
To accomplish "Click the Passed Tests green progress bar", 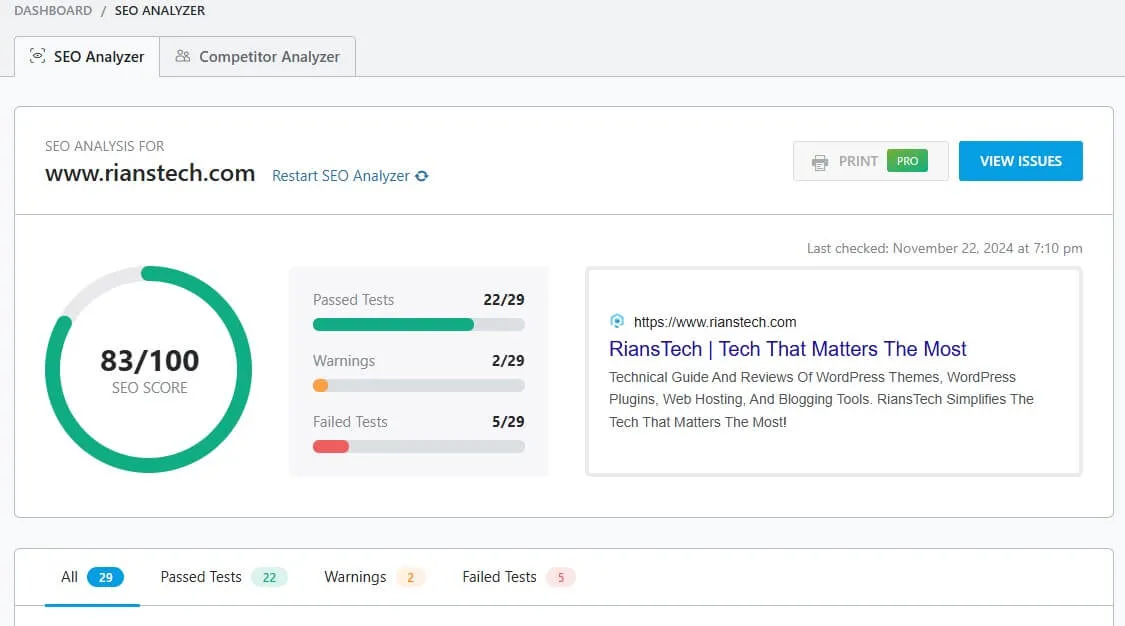I will pyautogui.click(x=392, y=324).
